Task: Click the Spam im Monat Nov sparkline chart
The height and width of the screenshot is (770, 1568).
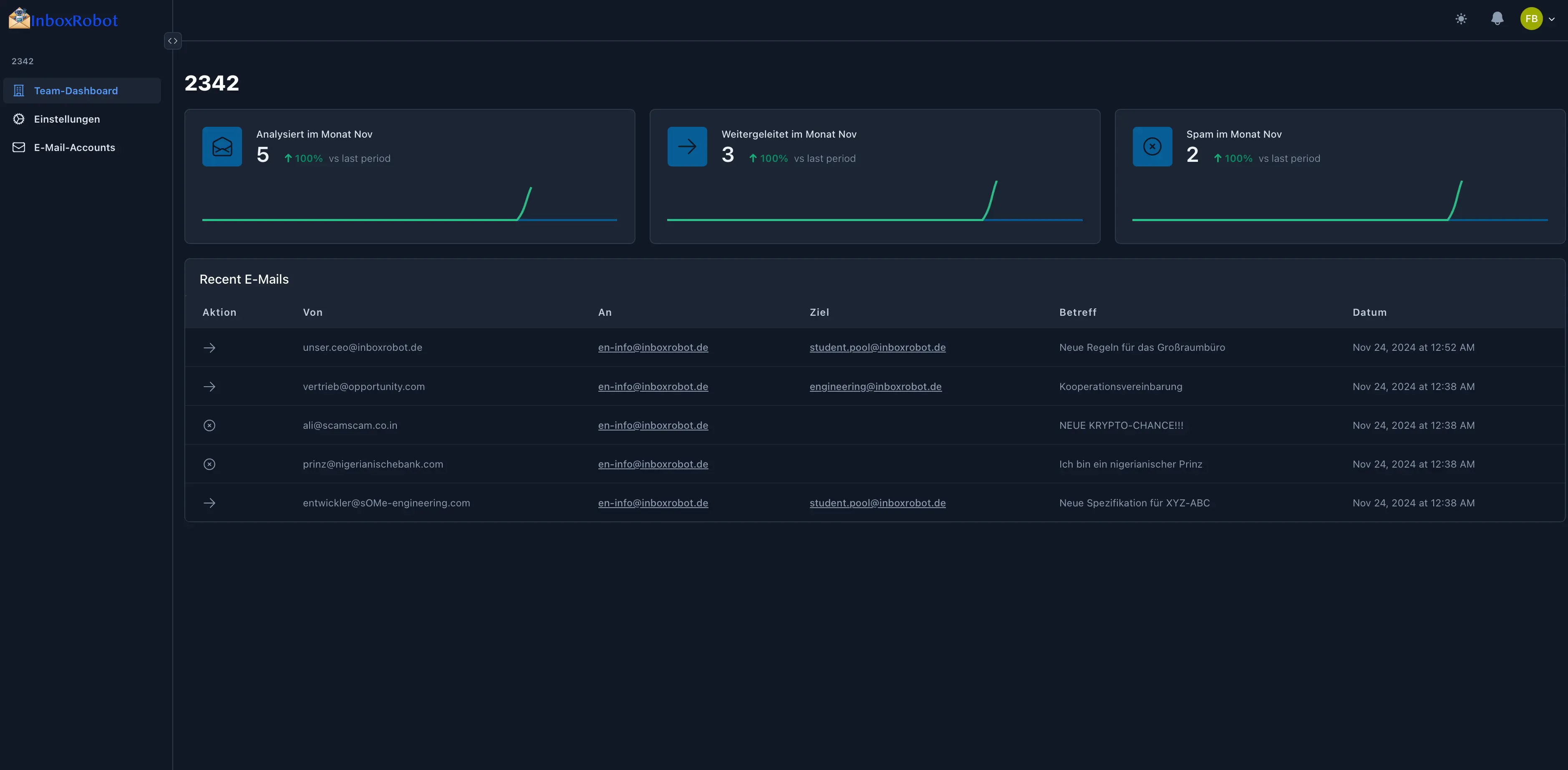Action: point(1340,201)
